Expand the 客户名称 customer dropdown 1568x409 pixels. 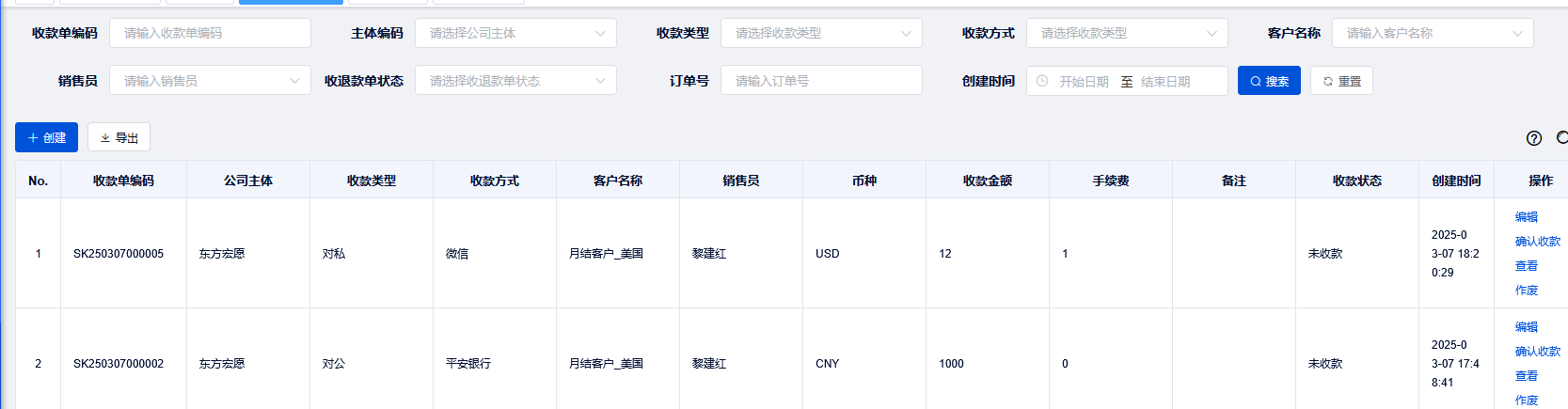pos(1432,33)
